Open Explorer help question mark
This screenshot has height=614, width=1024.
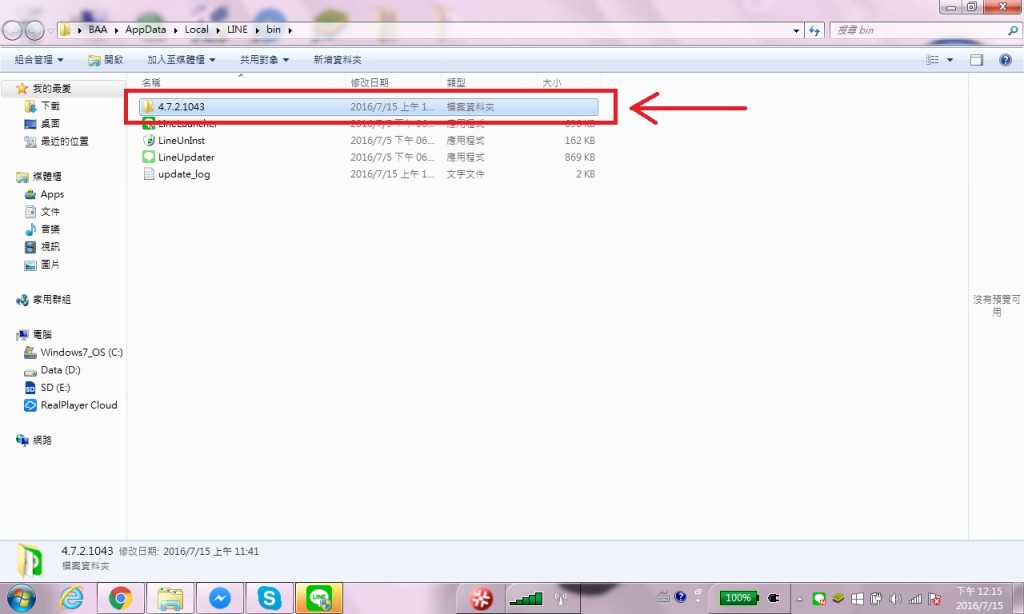pyautogui.click(x=1005, y=59)
